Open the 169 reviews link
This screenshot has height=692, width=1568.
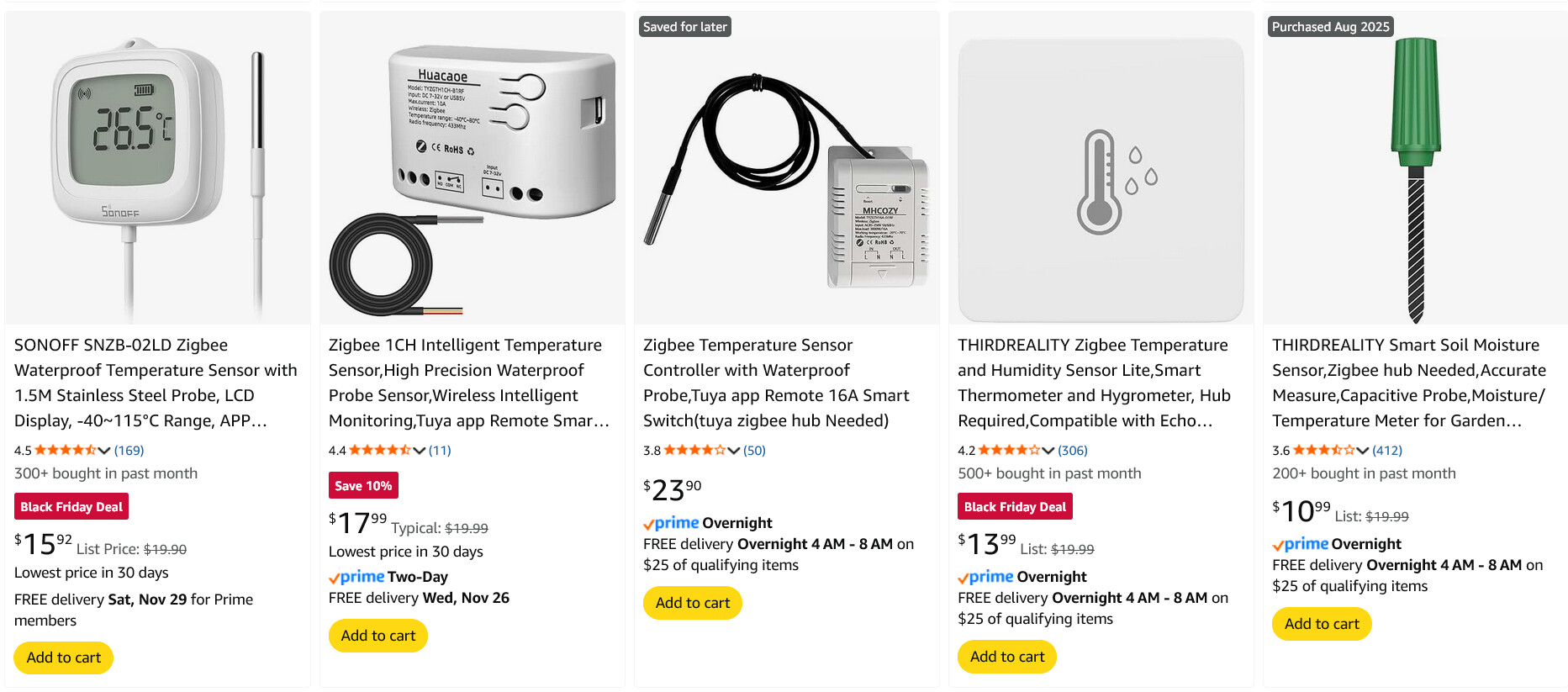pyautogui.click(x=129, y=451)
